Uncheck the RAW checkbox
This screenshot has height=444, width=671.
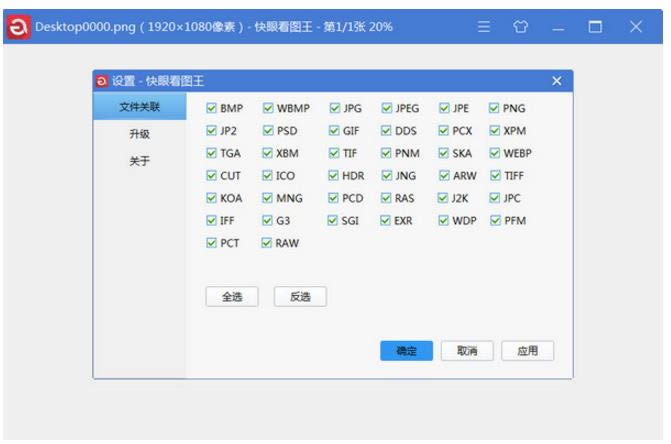point(267,243)
